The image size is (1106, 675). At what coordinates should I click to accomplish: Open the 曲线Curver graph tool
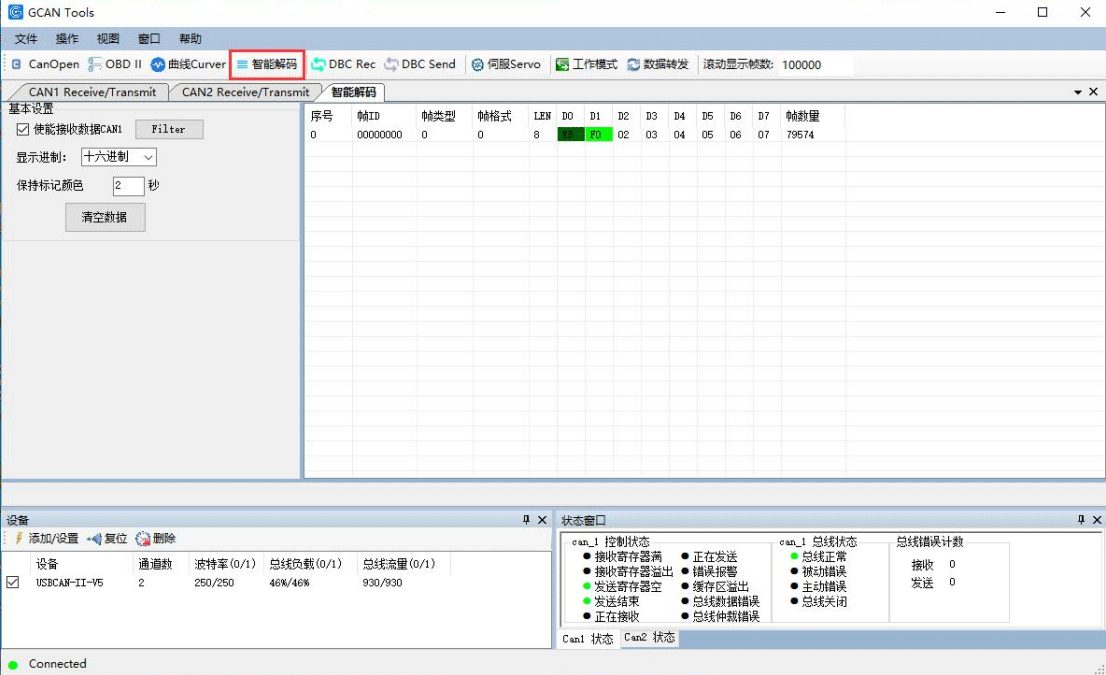188,64
